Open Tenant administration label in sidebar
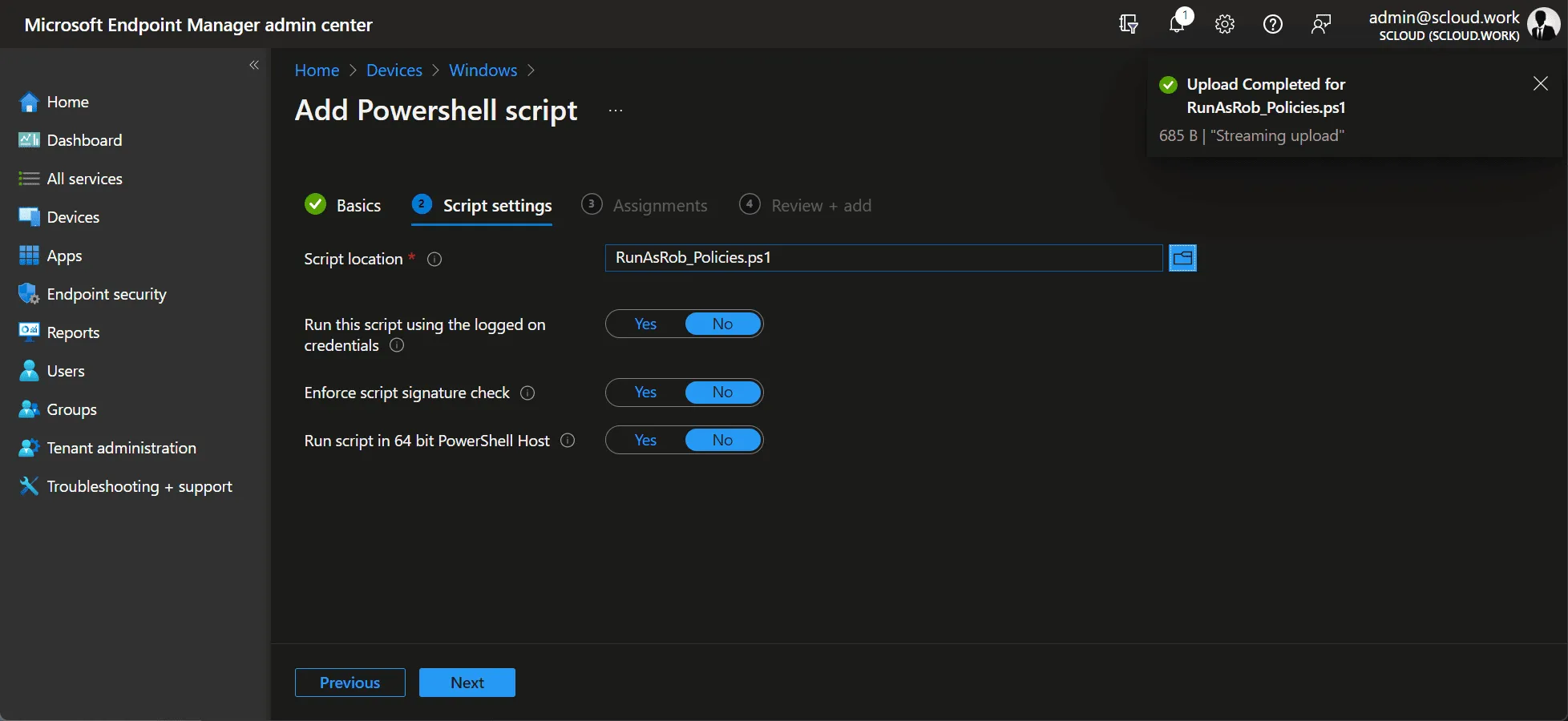Screen dimensions: 1568x721 (x=122, y=448)
